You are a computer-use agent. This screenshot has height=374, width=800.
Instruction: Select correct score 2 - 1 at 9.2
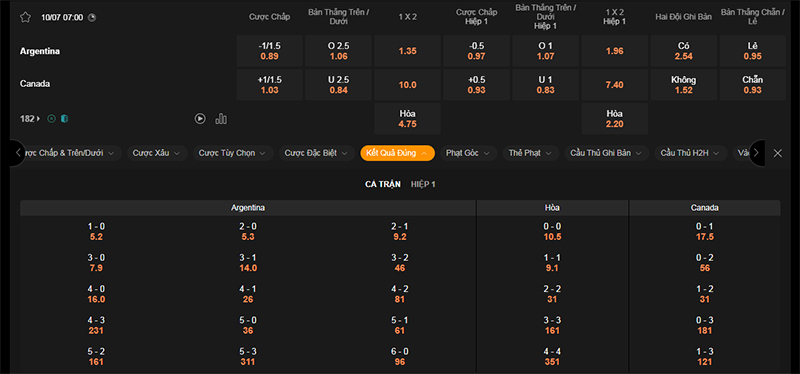click(x=399, y=232)
